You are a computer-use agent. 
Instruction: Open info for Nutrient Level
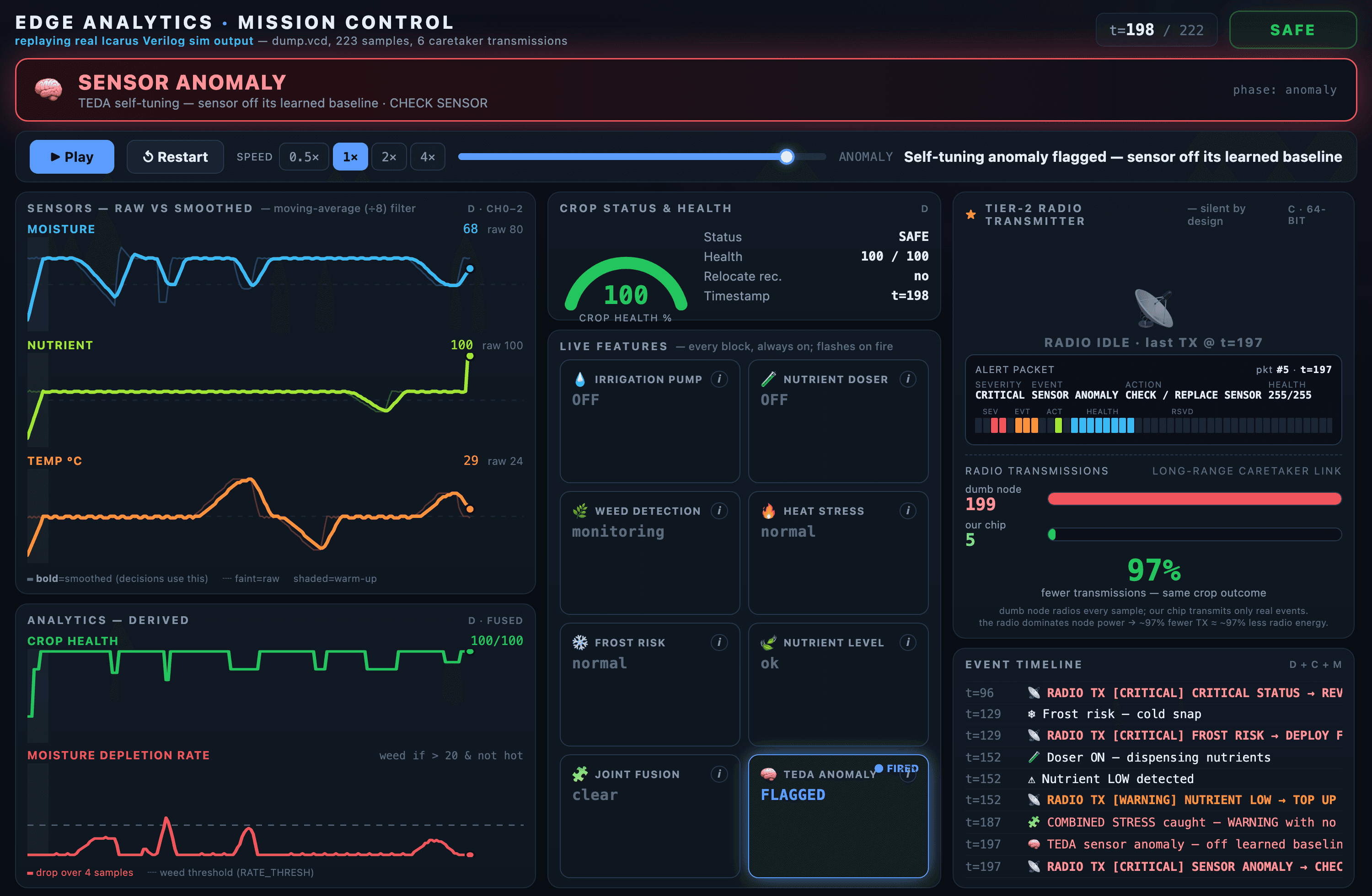(908, 642)
